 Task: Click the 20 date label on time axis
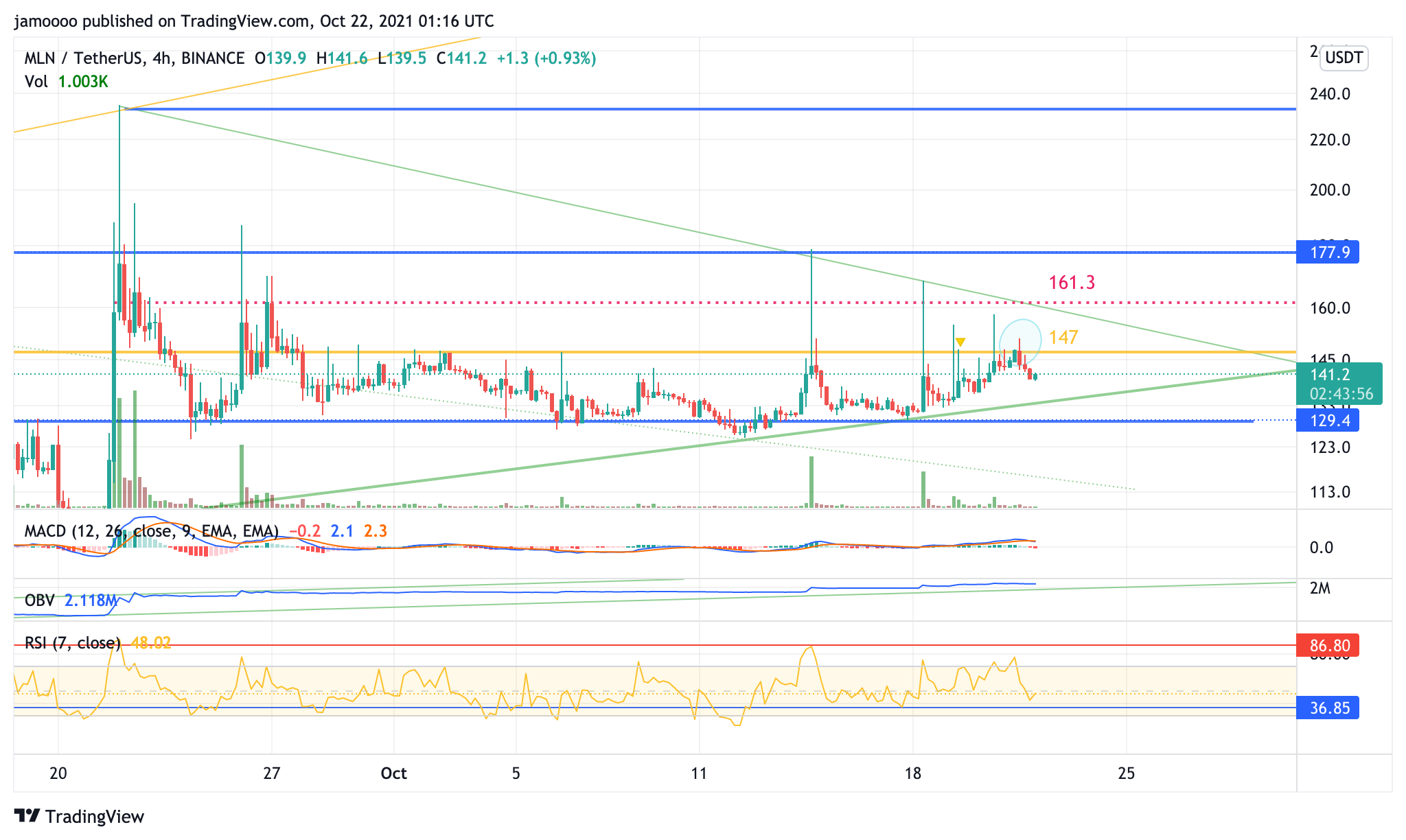pos(58,773)
